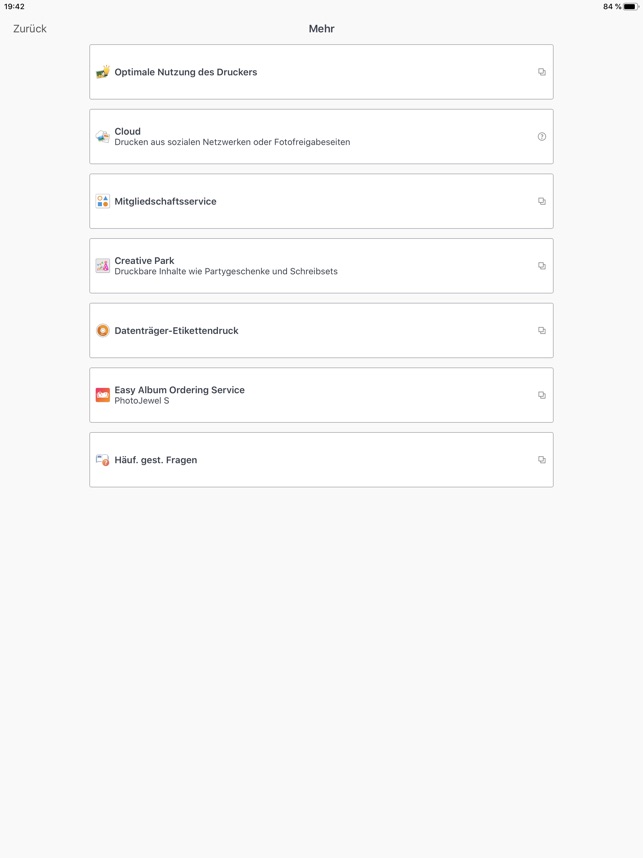Open Creative Park printable content entry
This screenshot has height=858, width=643.
[321, 266]
